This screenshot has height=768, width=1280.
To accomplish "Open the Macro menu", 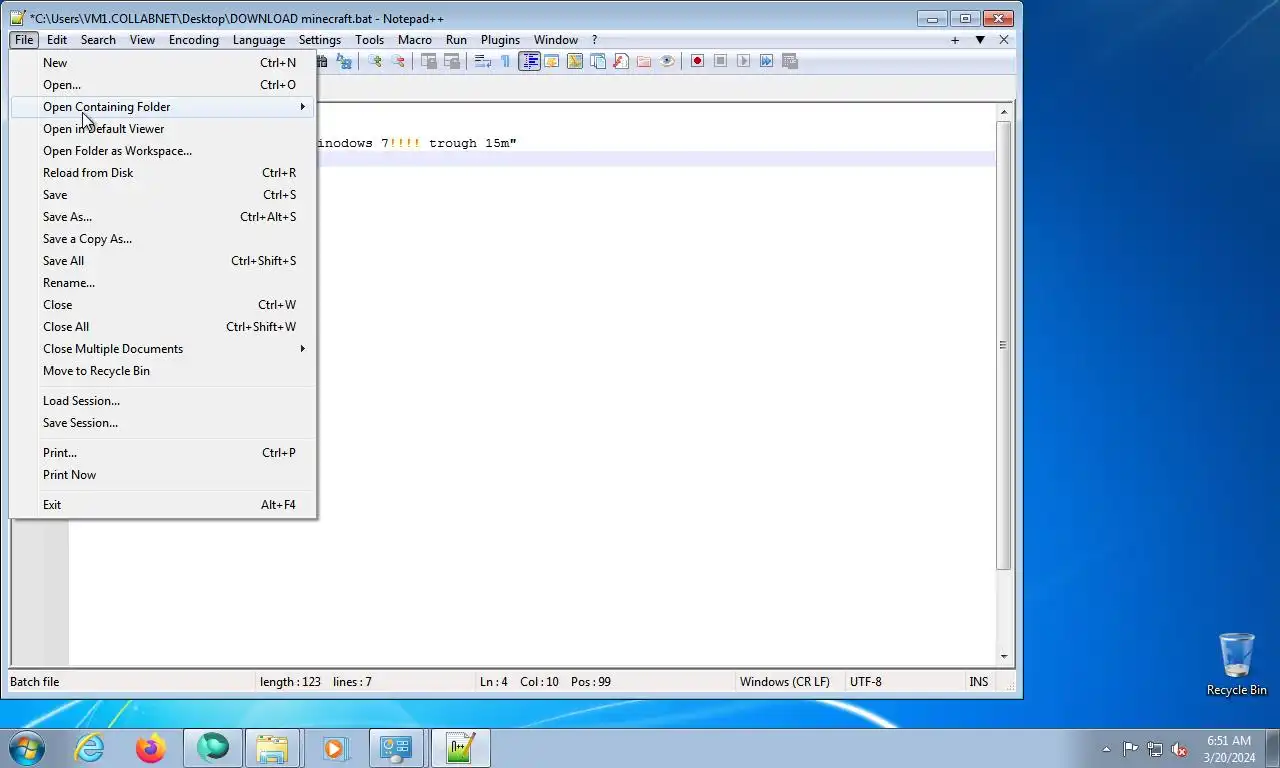I will (415, 40).
